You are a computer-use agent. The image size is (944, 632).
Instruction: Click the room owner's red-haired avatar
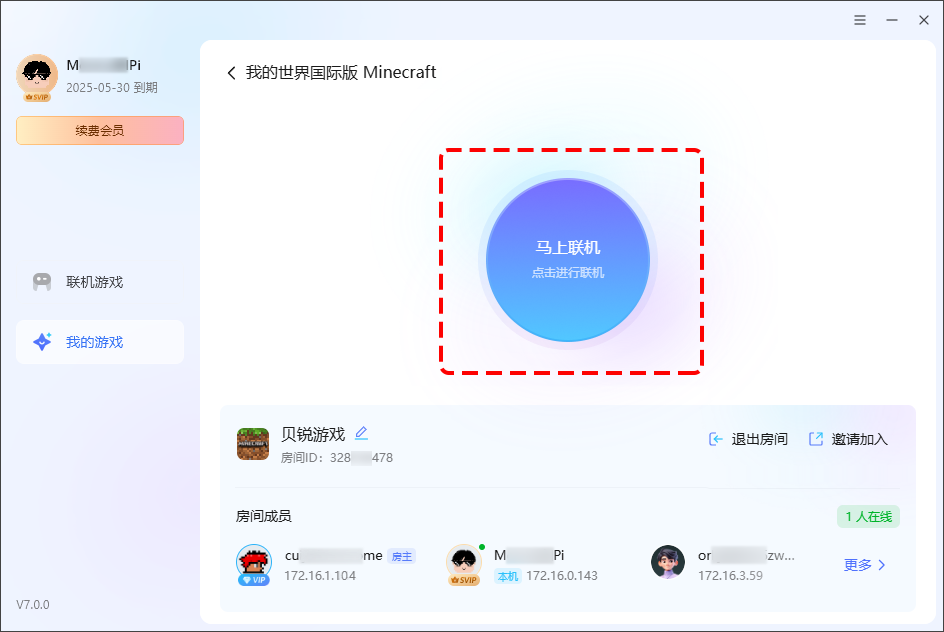coord(253,564)
